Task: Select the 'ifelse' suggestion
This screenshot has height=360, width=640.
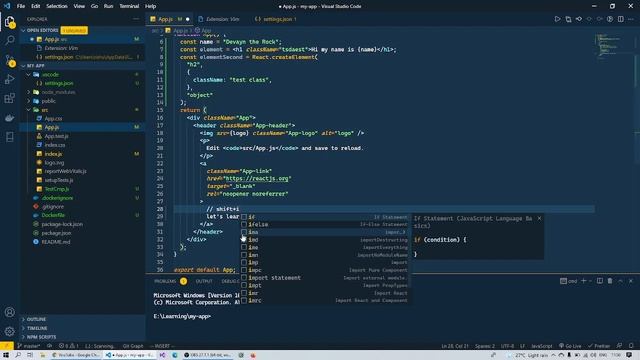Action: [325, 224]
